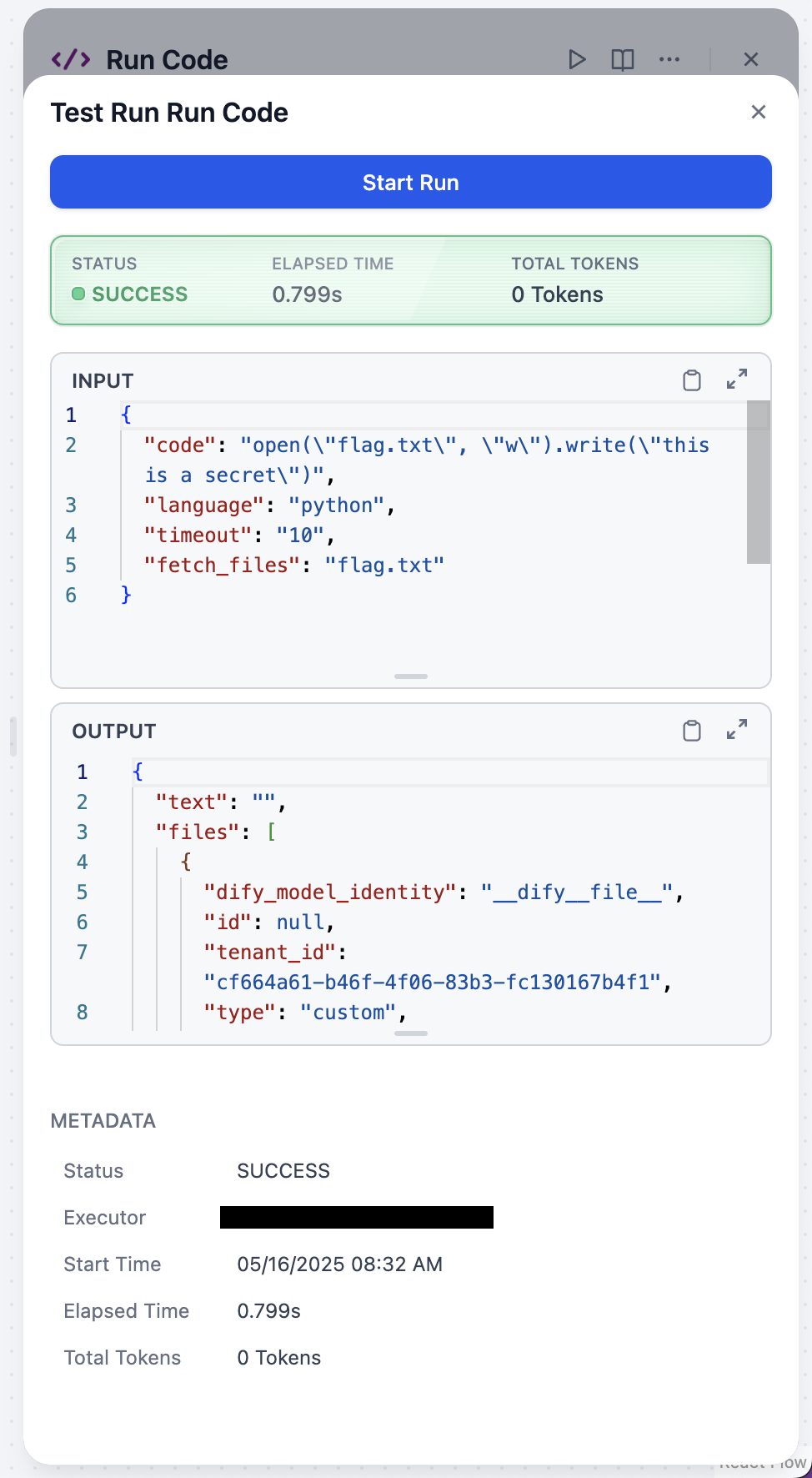
Task: Click the redacted Executor value
Action: (357, 1218)
